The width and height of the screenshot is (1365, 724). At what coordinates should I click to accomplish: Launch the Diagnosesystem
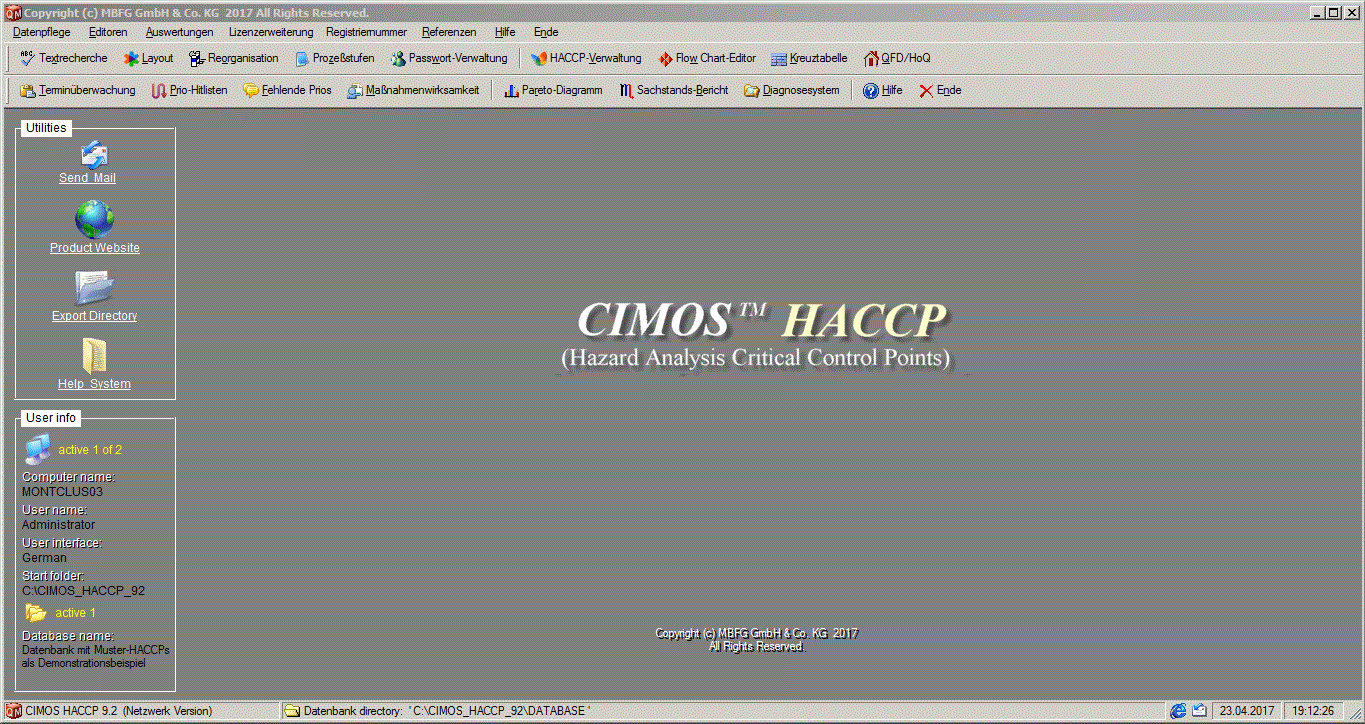(791, 90)
